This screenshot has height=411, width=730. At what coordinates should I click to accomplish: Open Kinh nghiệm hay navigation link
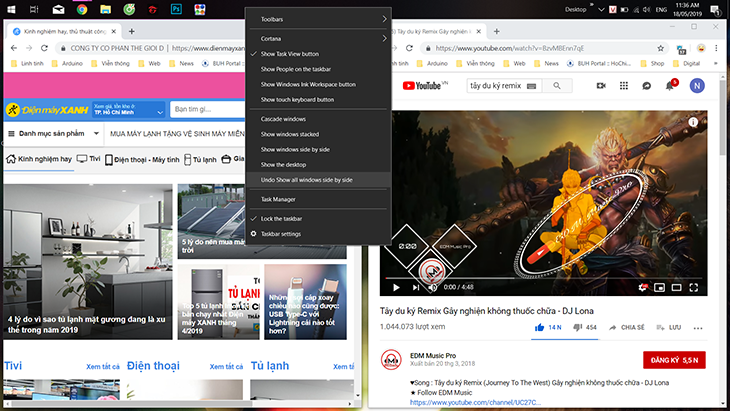pyautogui.click(x=39, y=159)
